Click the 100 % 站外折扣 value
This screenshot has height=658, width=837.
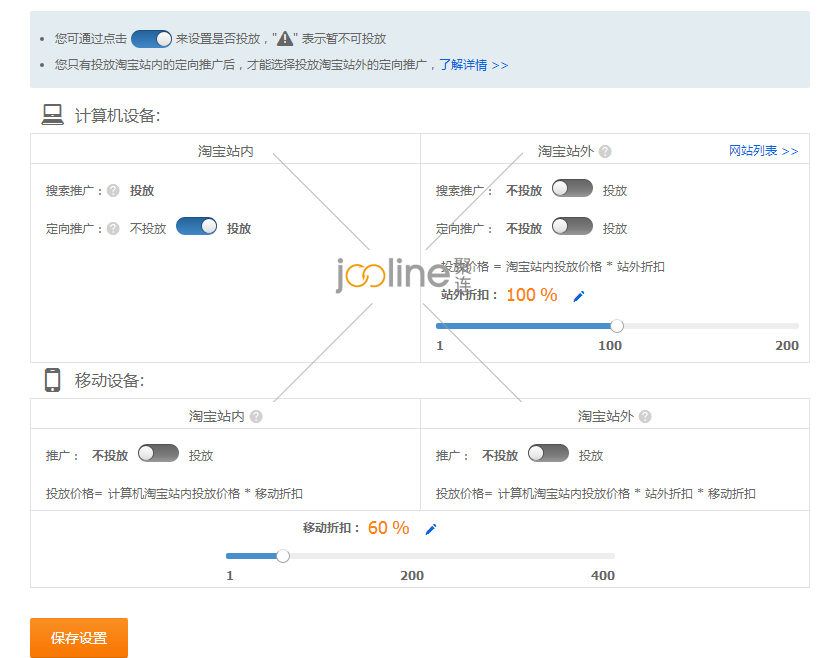click(x=532, y=295)
